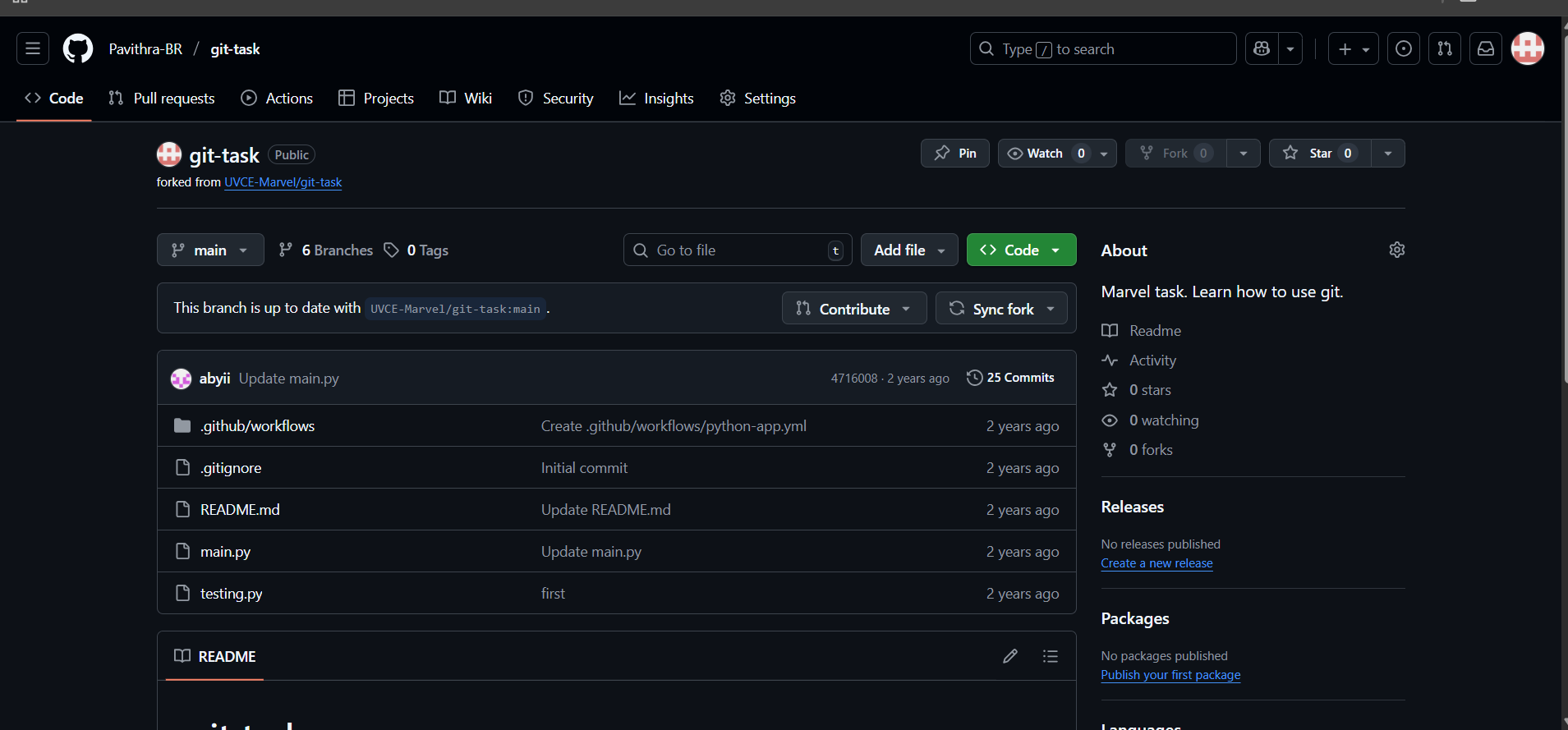Edit README with pencil icon
Viewport: 1568px width, 730px height.
click(x=1010, y=656)
